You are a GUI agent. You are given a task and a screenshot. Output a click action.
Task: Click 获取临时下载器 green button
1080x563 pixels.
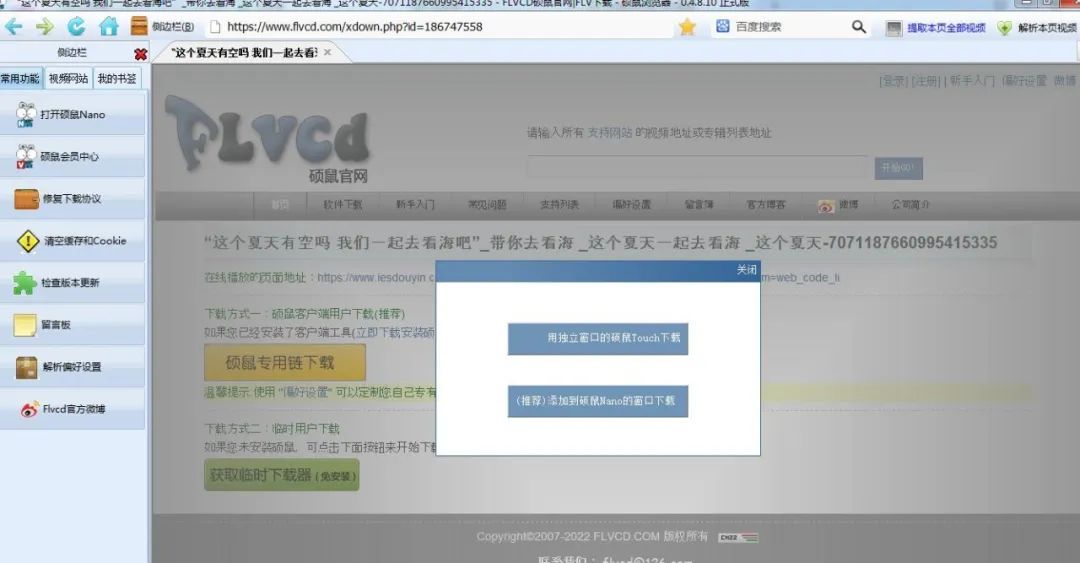[x=282, y=475]
